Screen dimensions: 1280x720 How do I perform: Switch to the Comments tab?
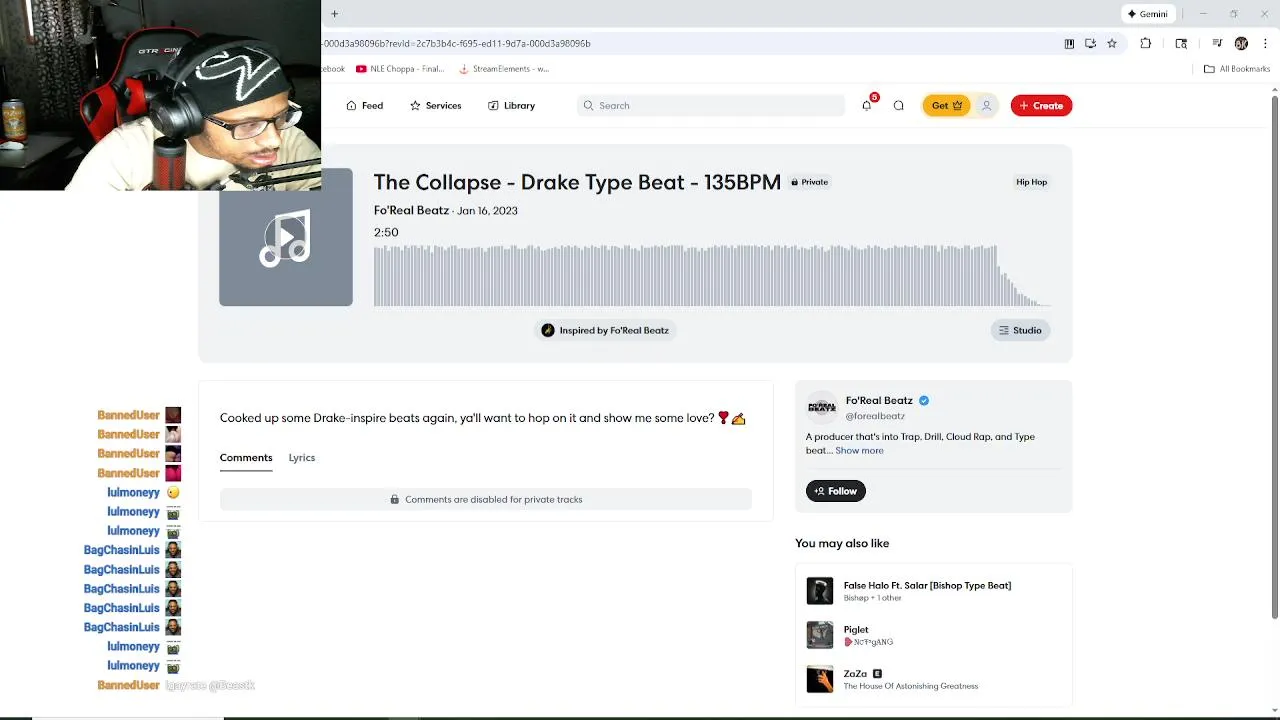246,458
